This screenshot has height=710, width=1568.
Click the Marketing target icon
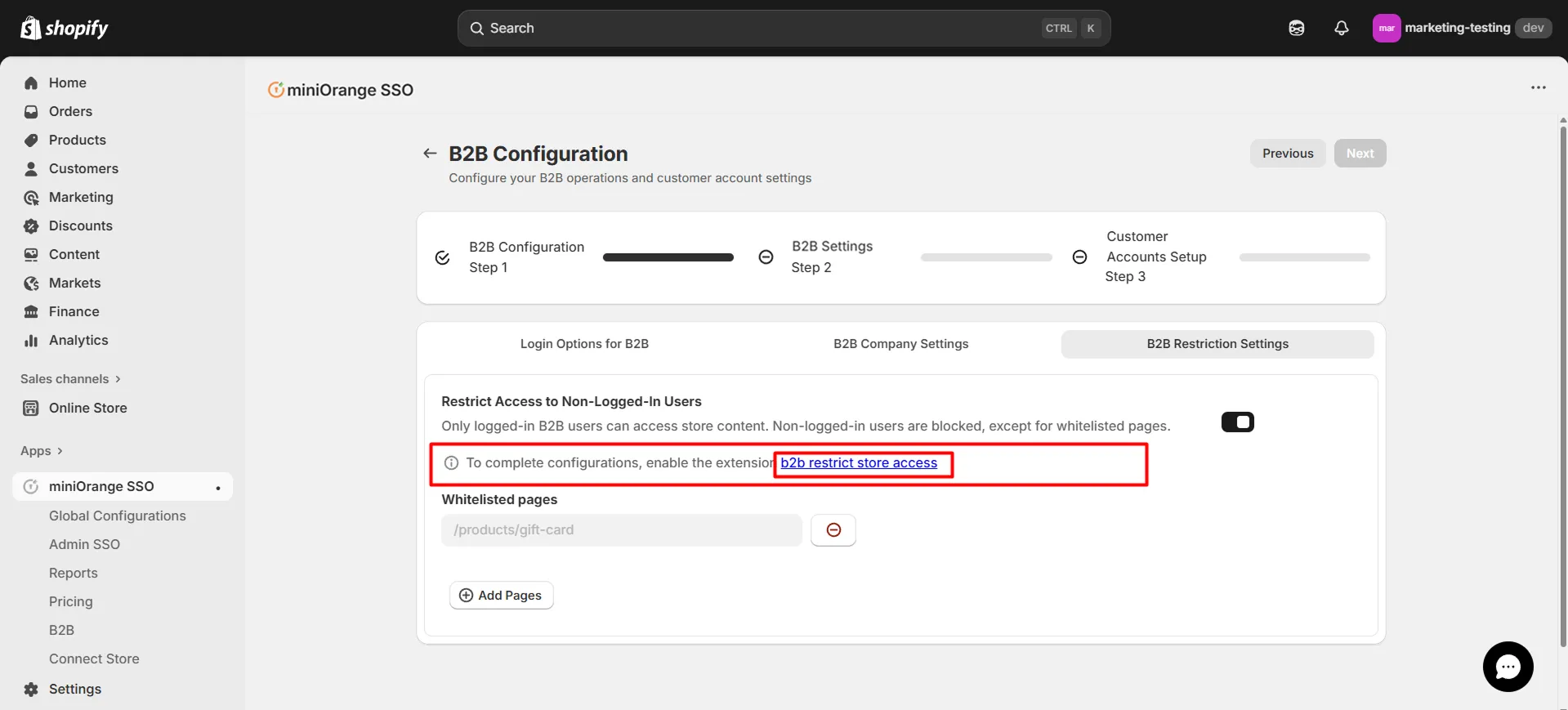point(31,197)
